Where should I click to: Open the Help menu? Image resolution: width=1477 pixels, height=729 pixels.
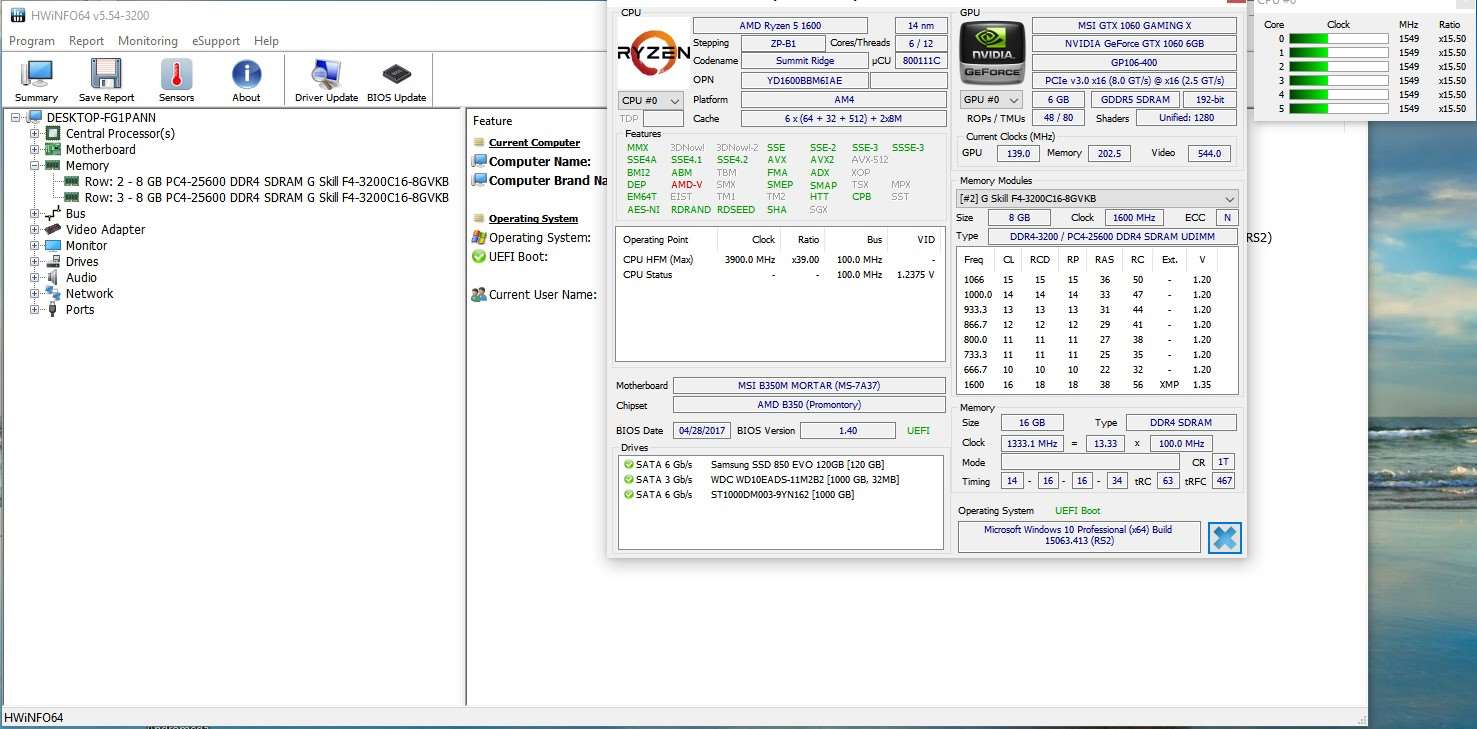click(x=266, y=41)
